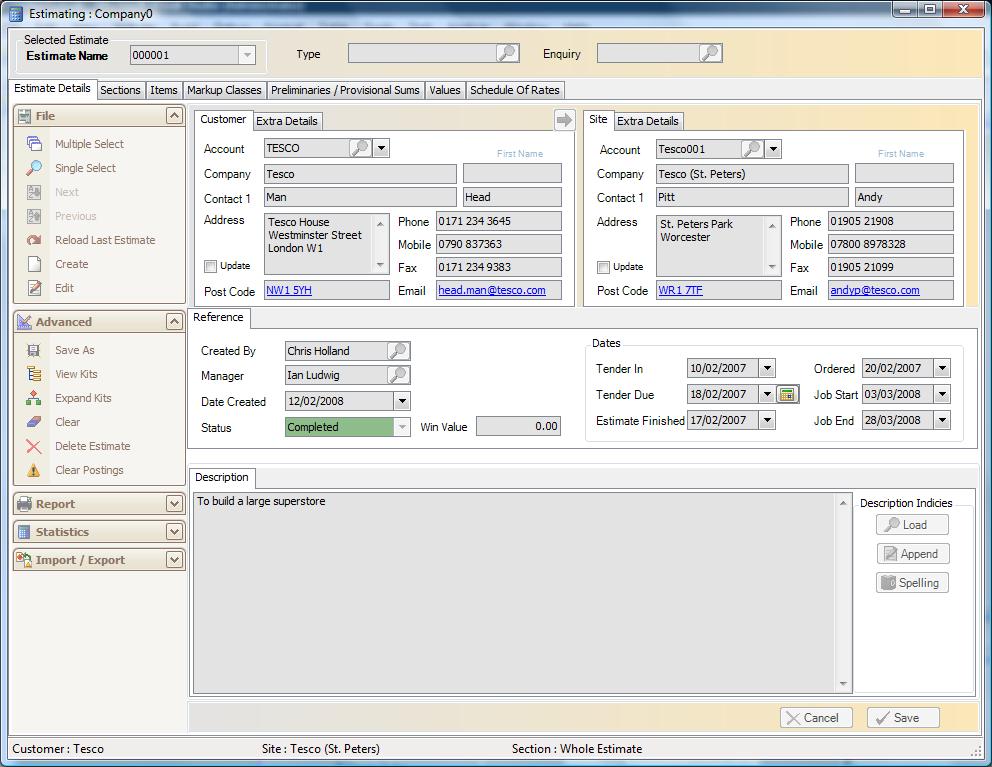The width and height of the screenshot is (992, 767).
Task: Open the Save As function under Advanced
Action: tap(74, 350)
